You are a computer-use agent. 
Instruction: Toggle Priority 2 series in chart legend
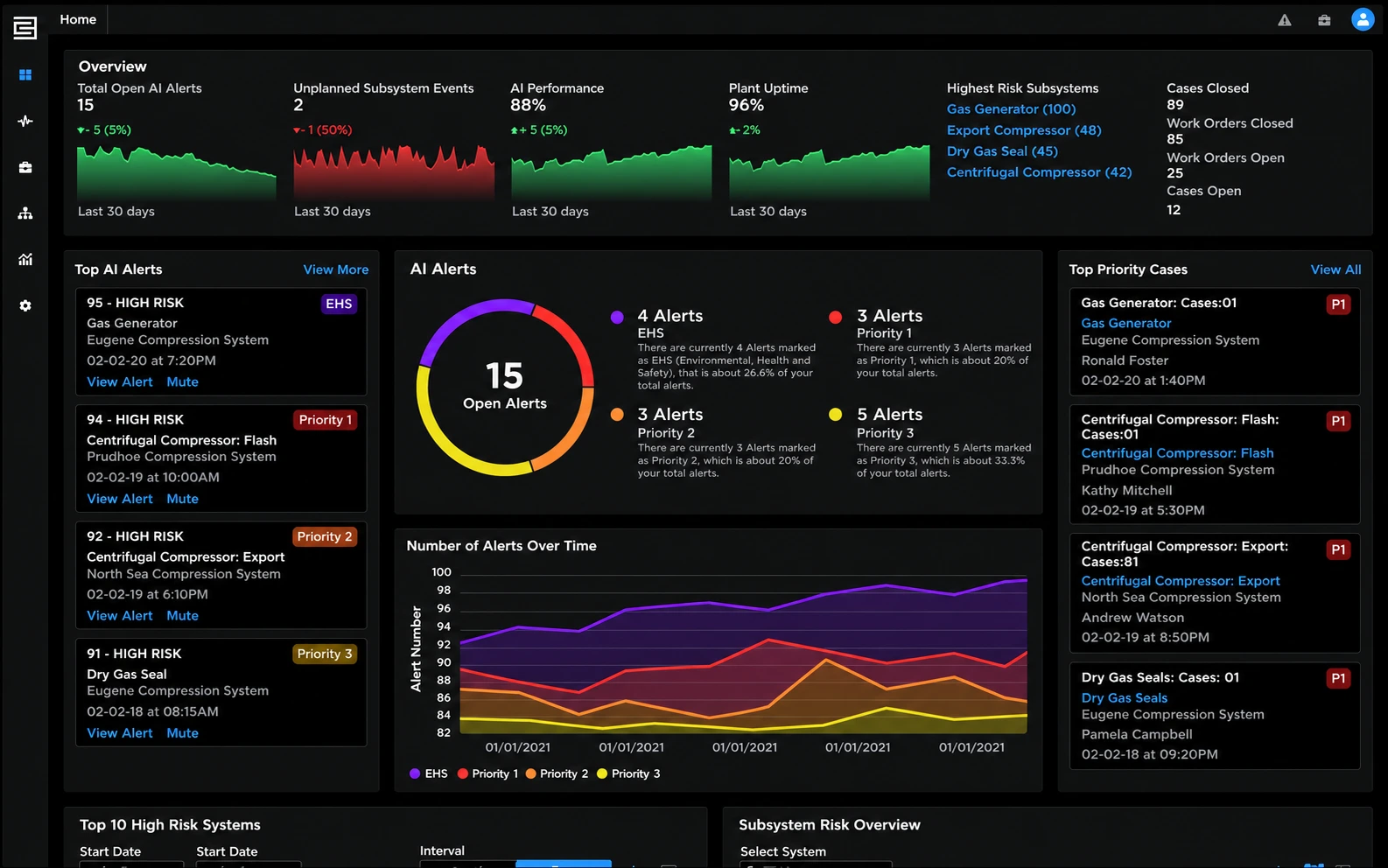(x=557, y=773)
